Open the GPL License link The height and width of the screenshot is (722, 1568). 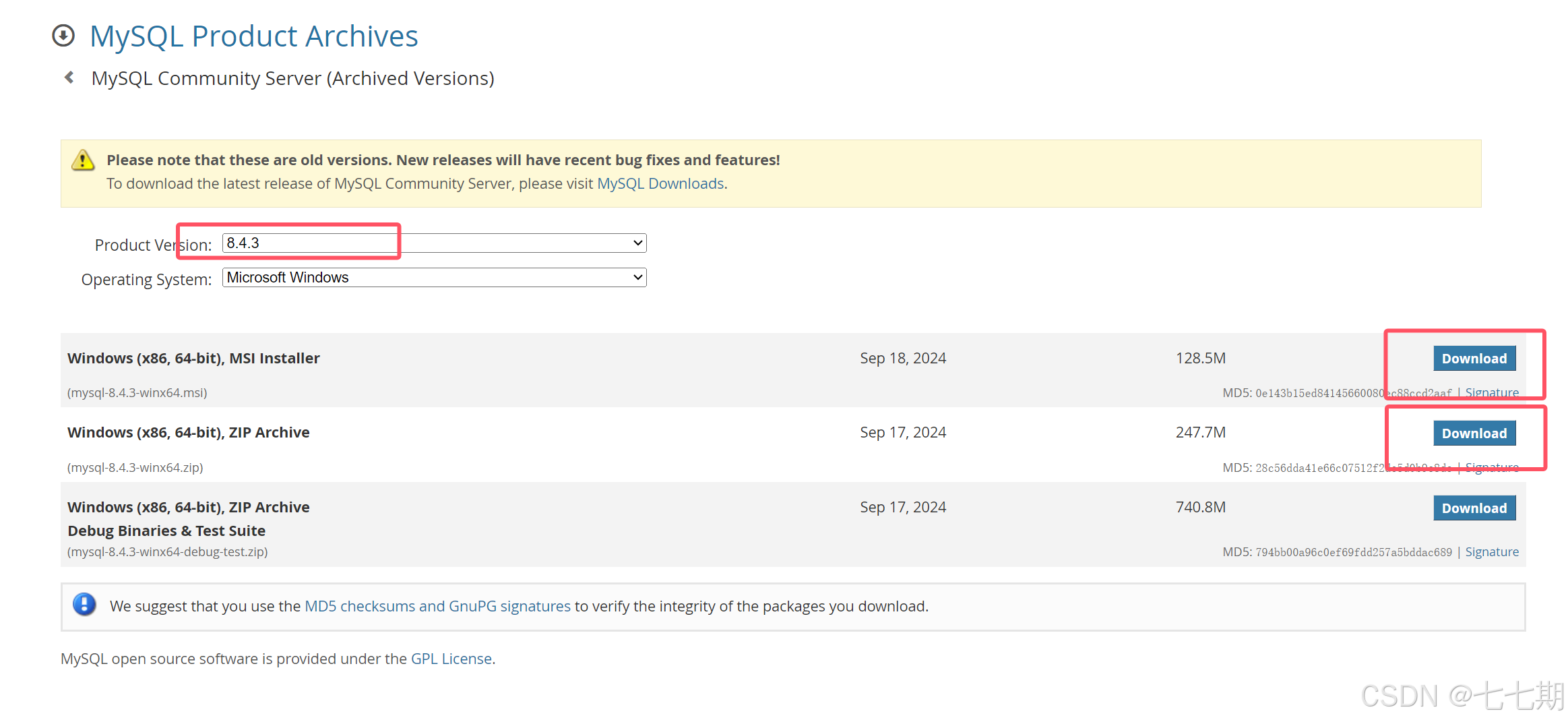(x=451, y=659)
